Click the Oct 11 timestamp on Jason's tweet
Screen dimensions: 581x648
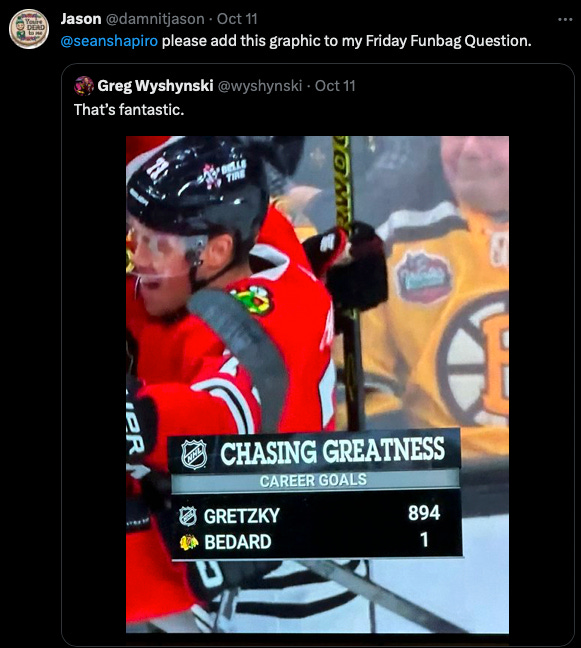pyautogui.click(x=237, y=19)
